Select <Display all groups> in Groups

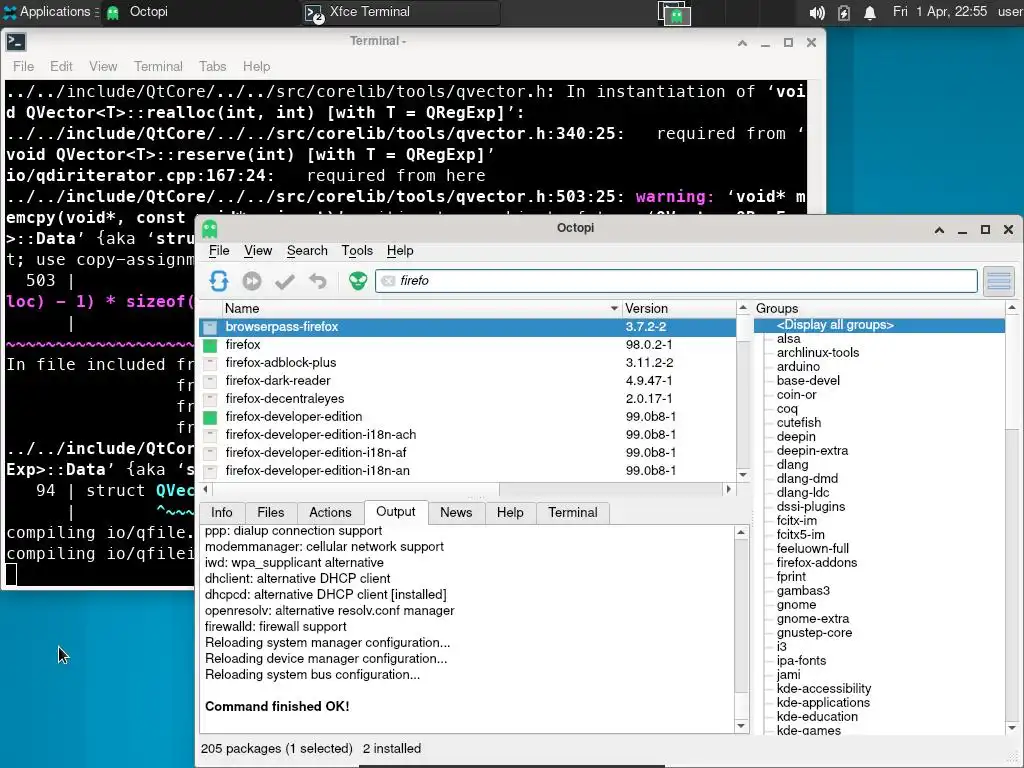pyautogui.click(x=880, y=325)
